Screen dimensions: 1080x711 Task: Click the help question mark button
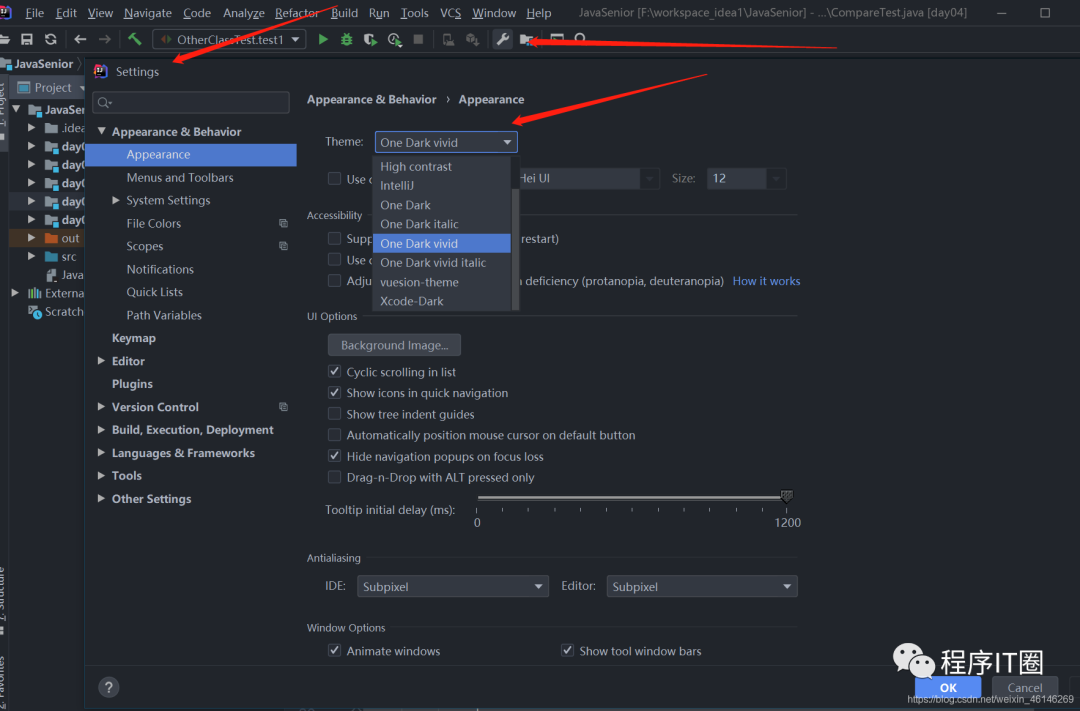tap(109, 687)
